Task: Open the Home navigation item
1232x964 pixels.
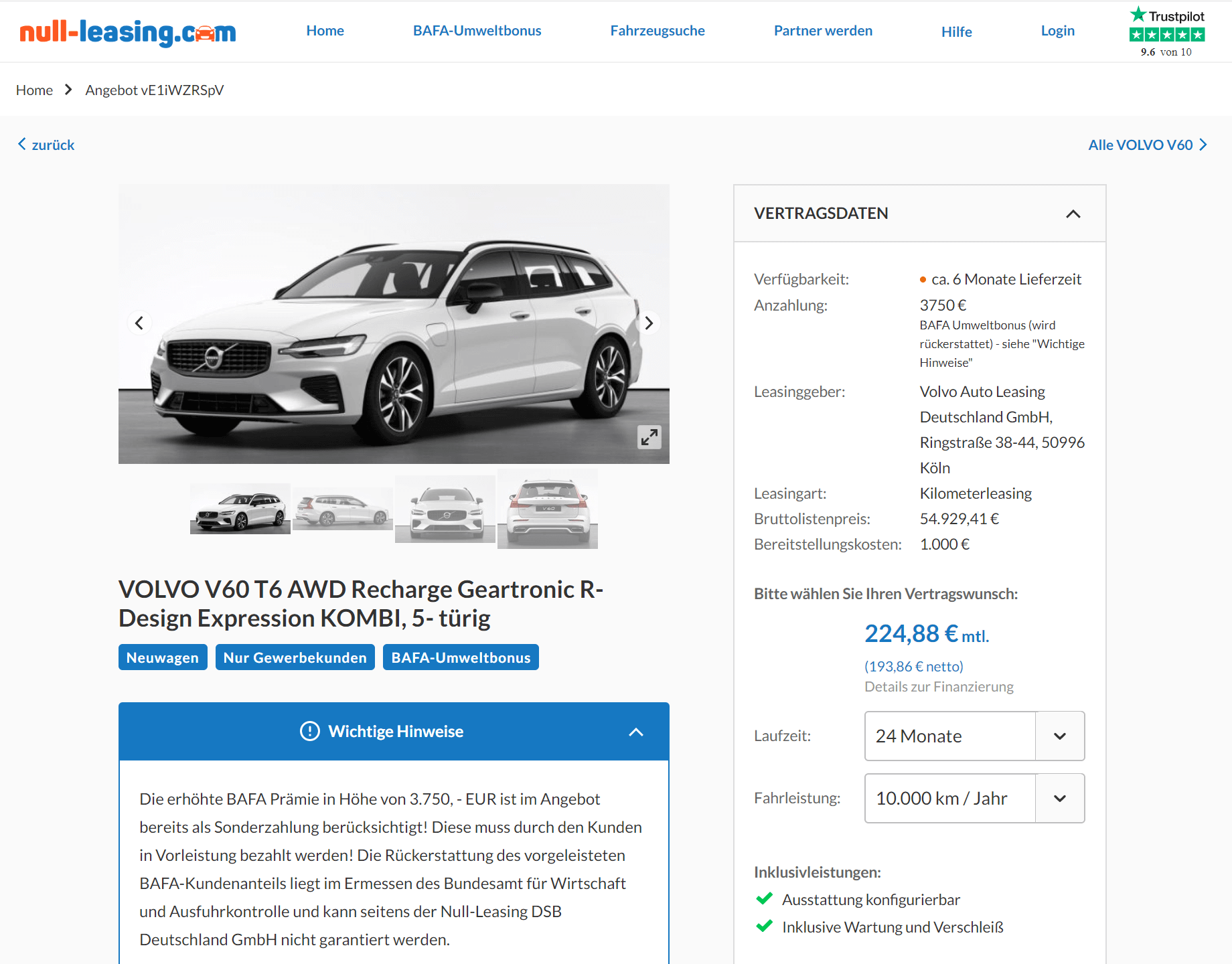Action: pos(325,31)
